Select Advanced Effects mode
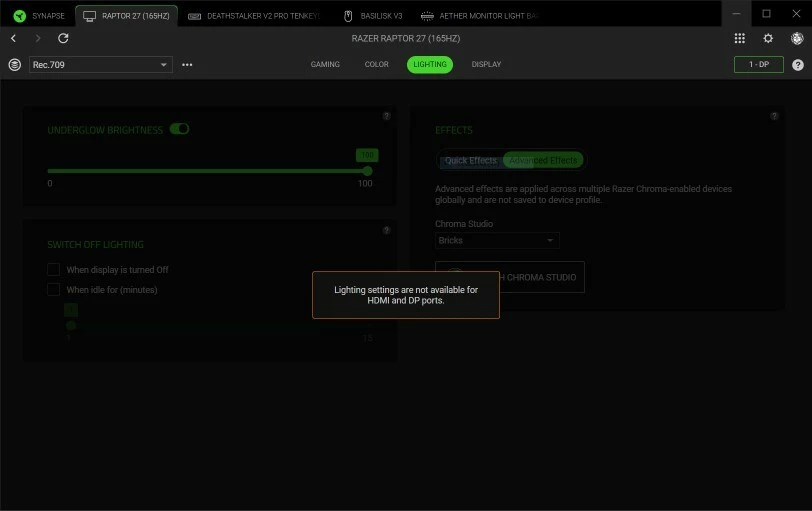This screenshot has height=511, width=812. coord(543,160)
